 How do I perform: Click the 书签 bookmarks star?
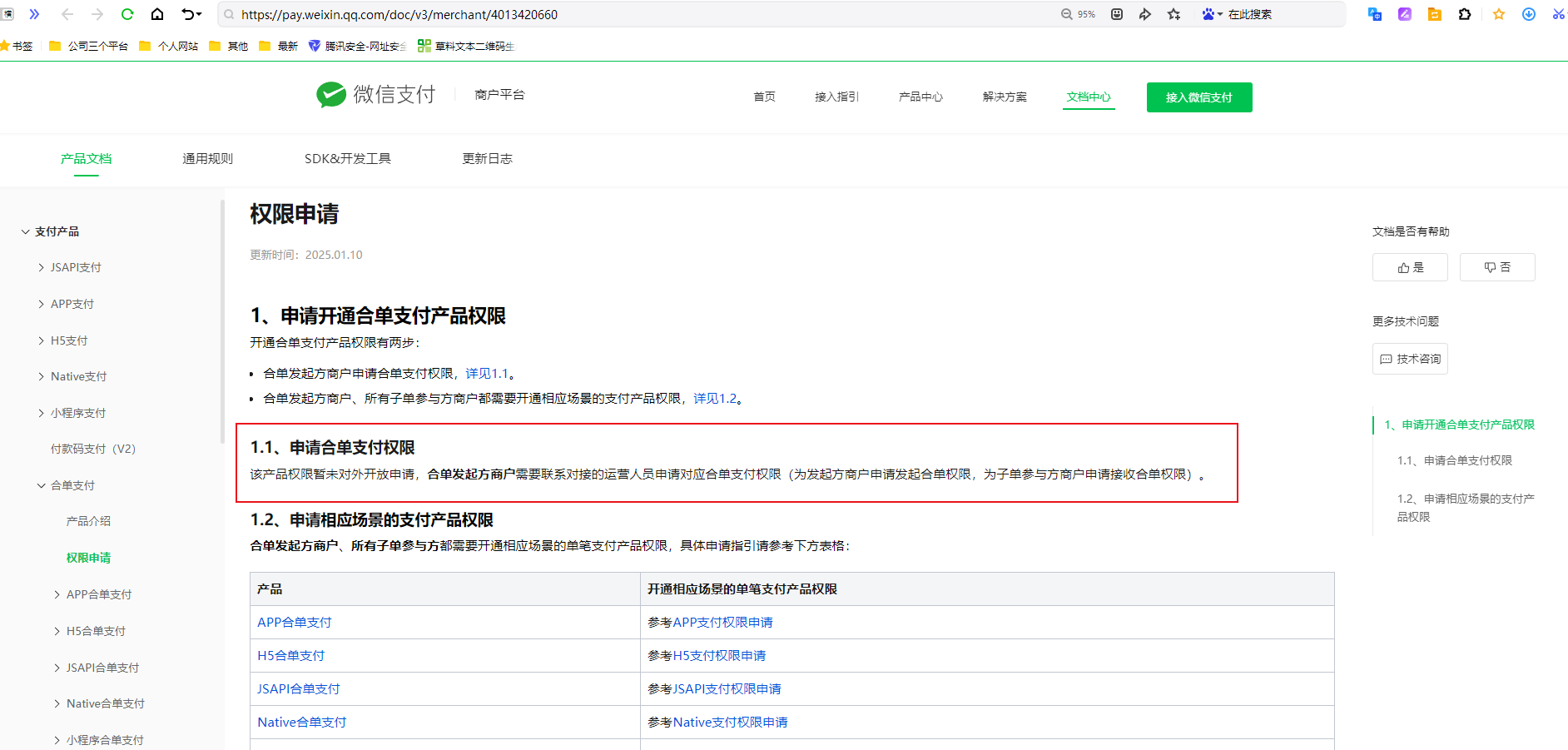17,46
